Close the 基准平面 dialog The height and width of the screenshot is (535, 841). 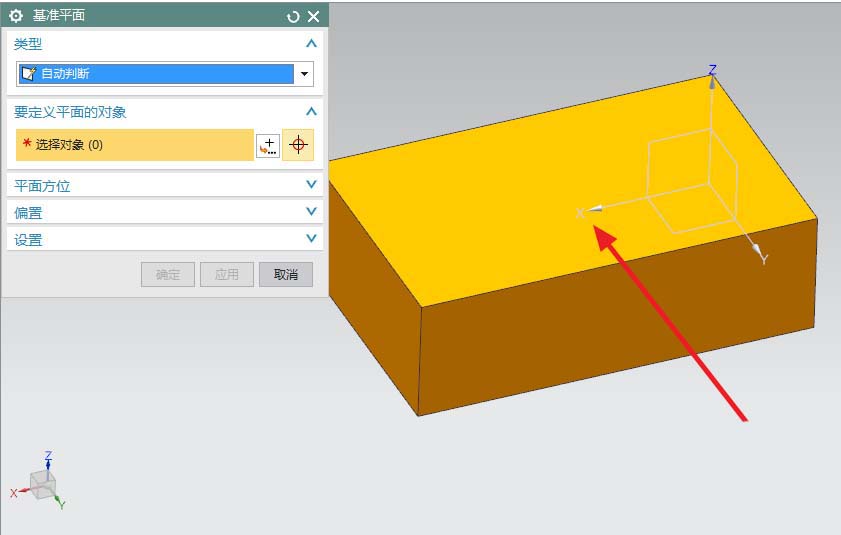tap(314, 17)
